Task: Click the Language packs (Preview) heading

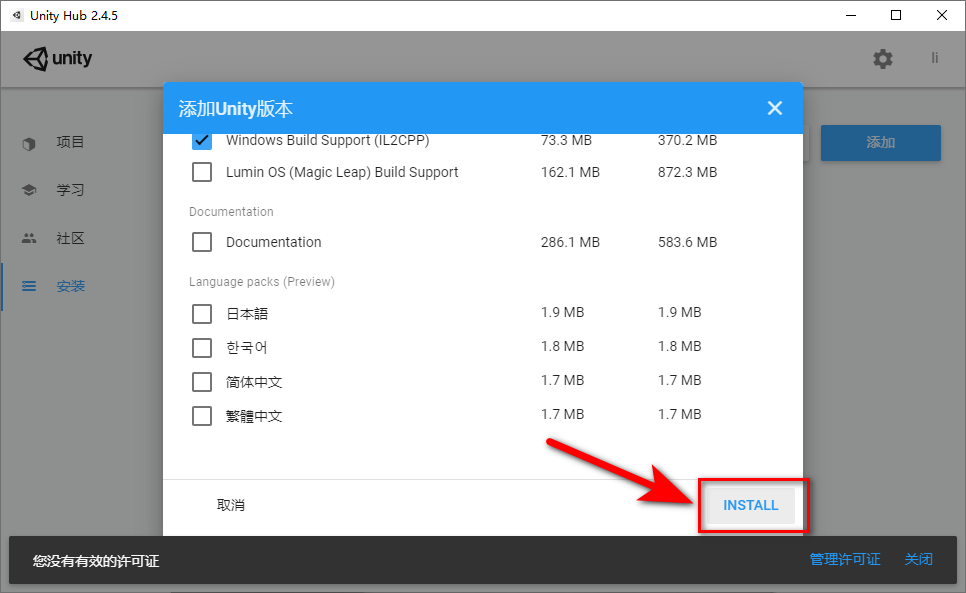Action: [262, 282]
